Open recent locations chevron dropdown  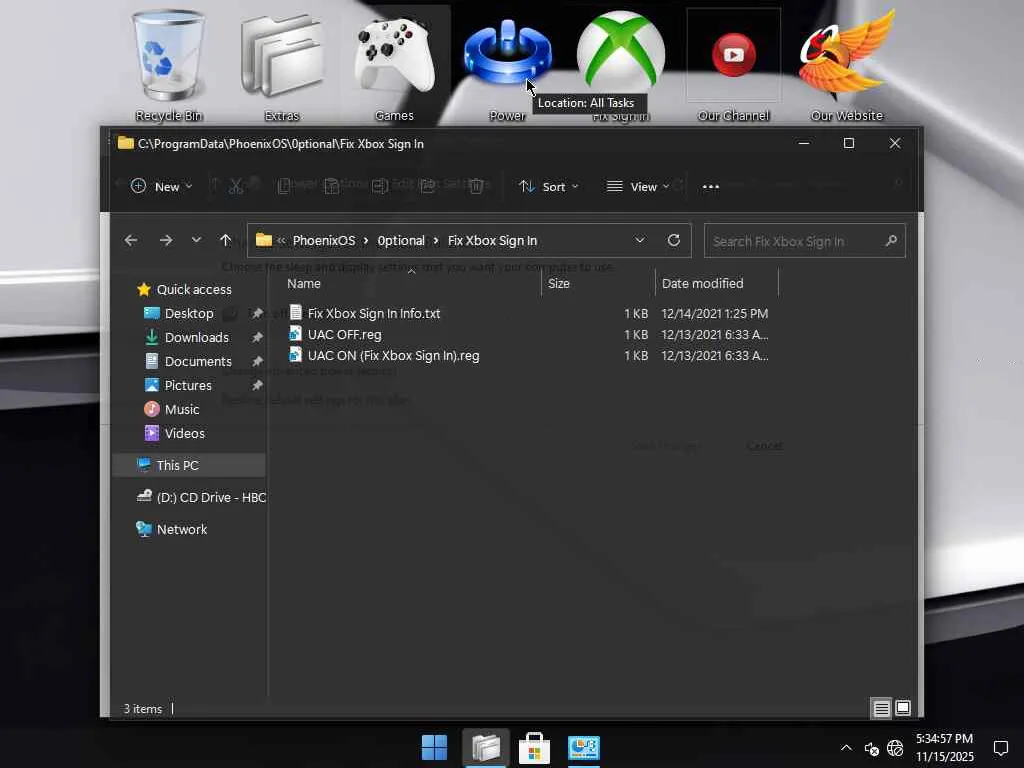196,240
